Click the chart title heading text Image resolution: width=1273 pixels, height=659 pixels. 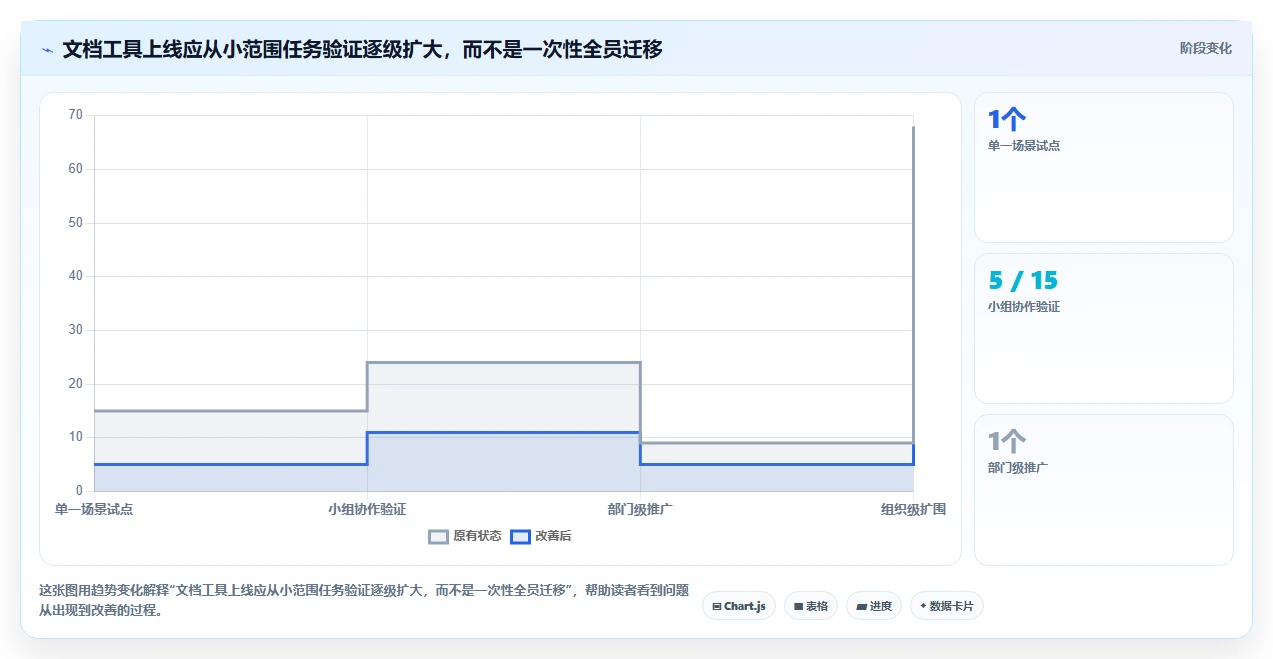pos(362,49)
